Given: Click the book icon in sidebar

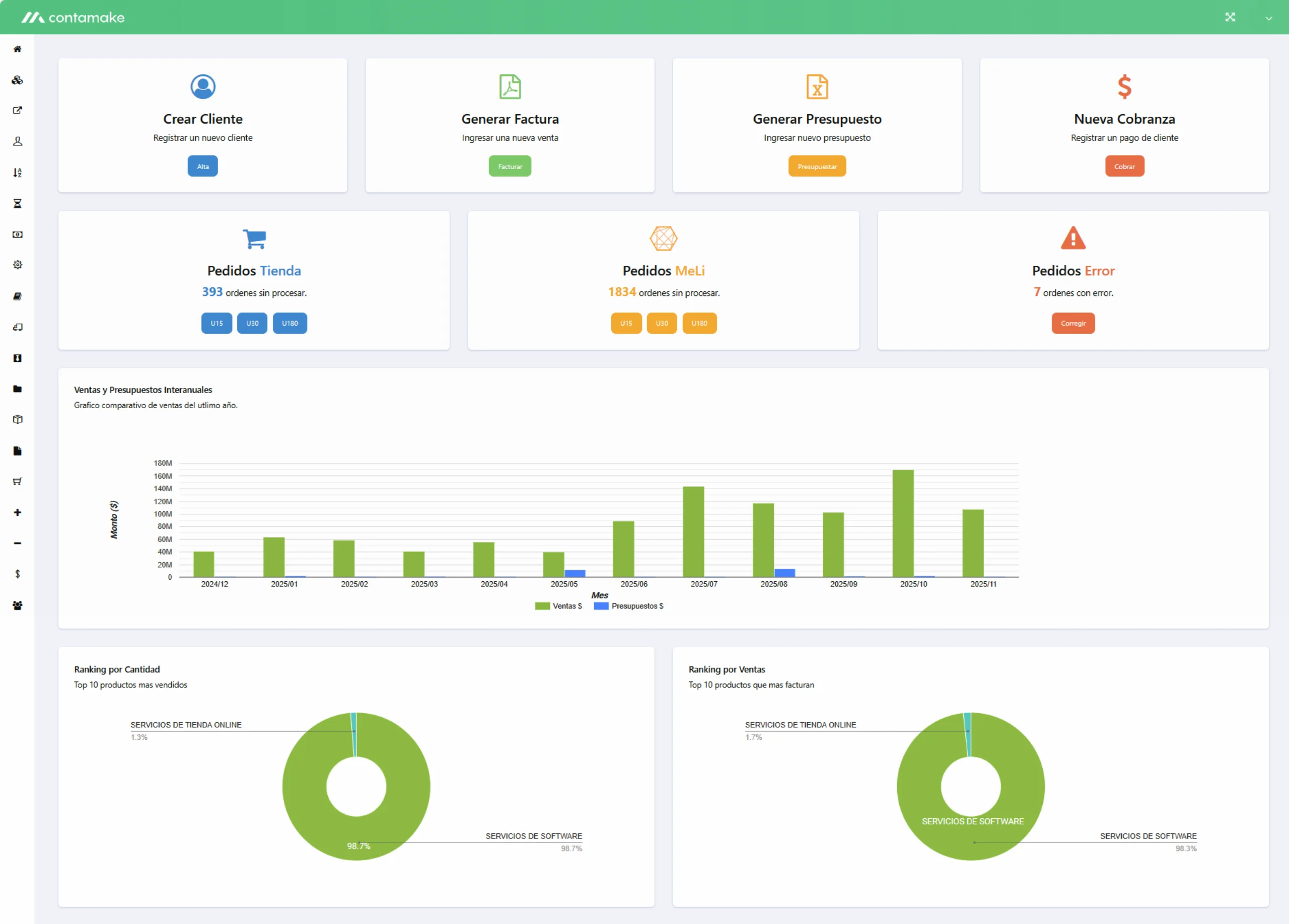Looking at the screenshot, I should (18, 296).
